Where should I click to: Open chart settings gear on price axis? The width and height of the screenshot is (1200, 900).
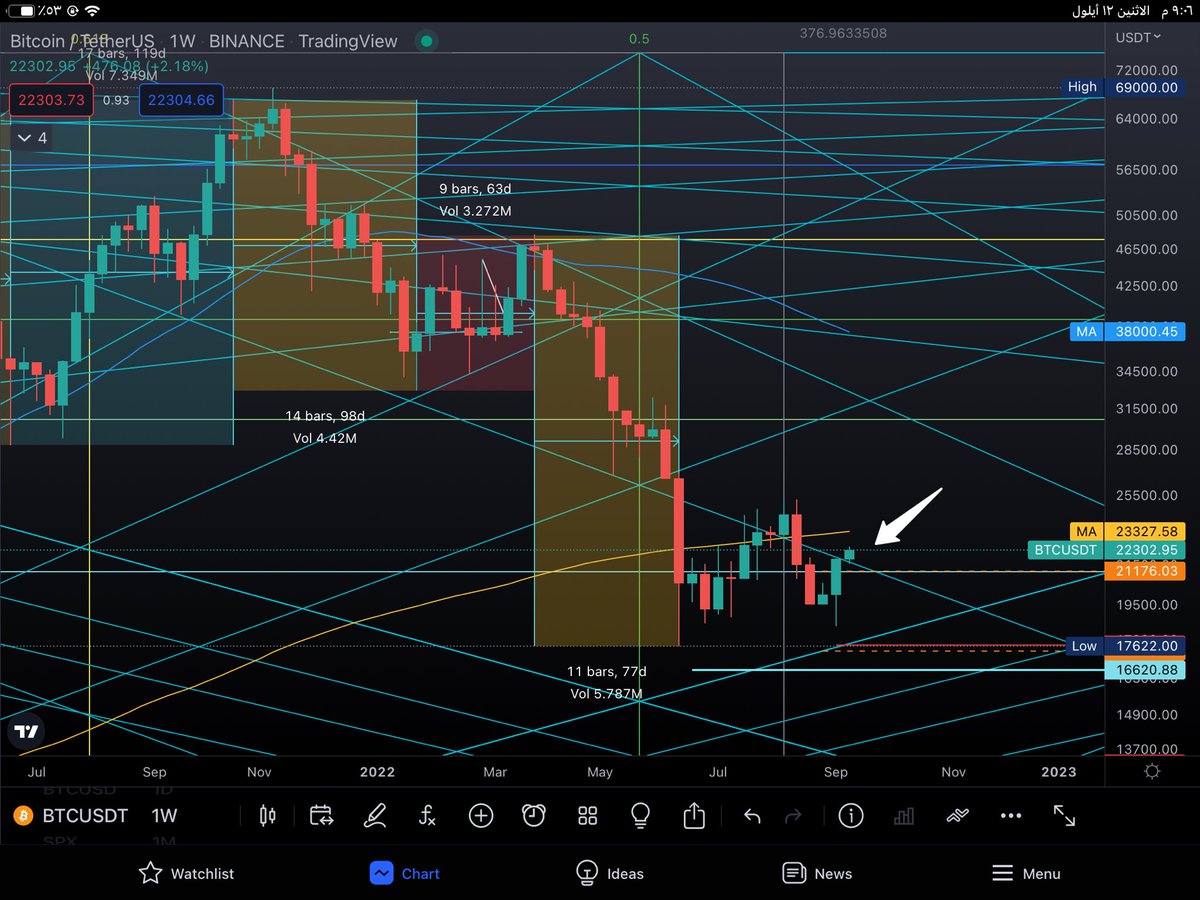pos(1152,771)
